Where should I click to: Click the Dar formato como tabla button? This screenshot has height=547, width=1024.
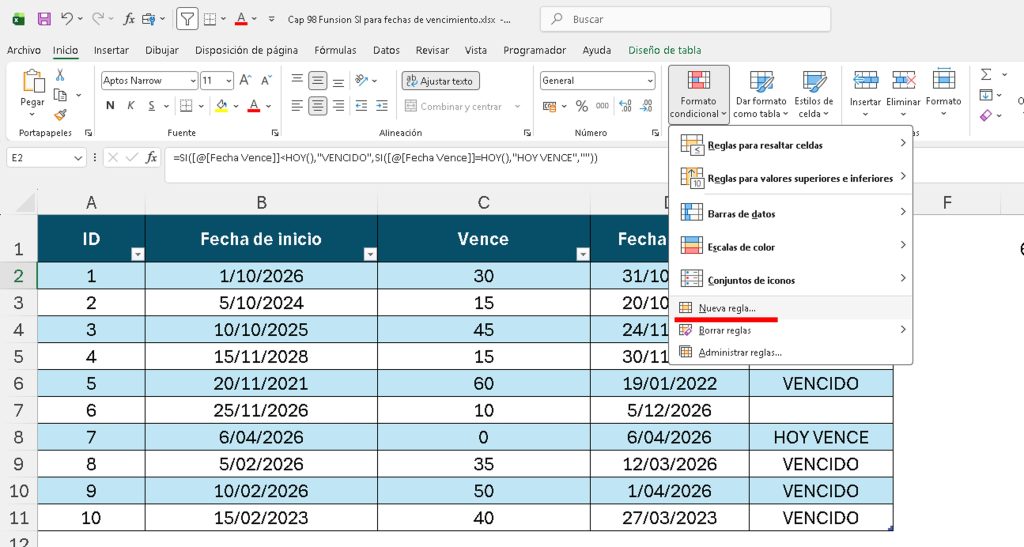761,95
